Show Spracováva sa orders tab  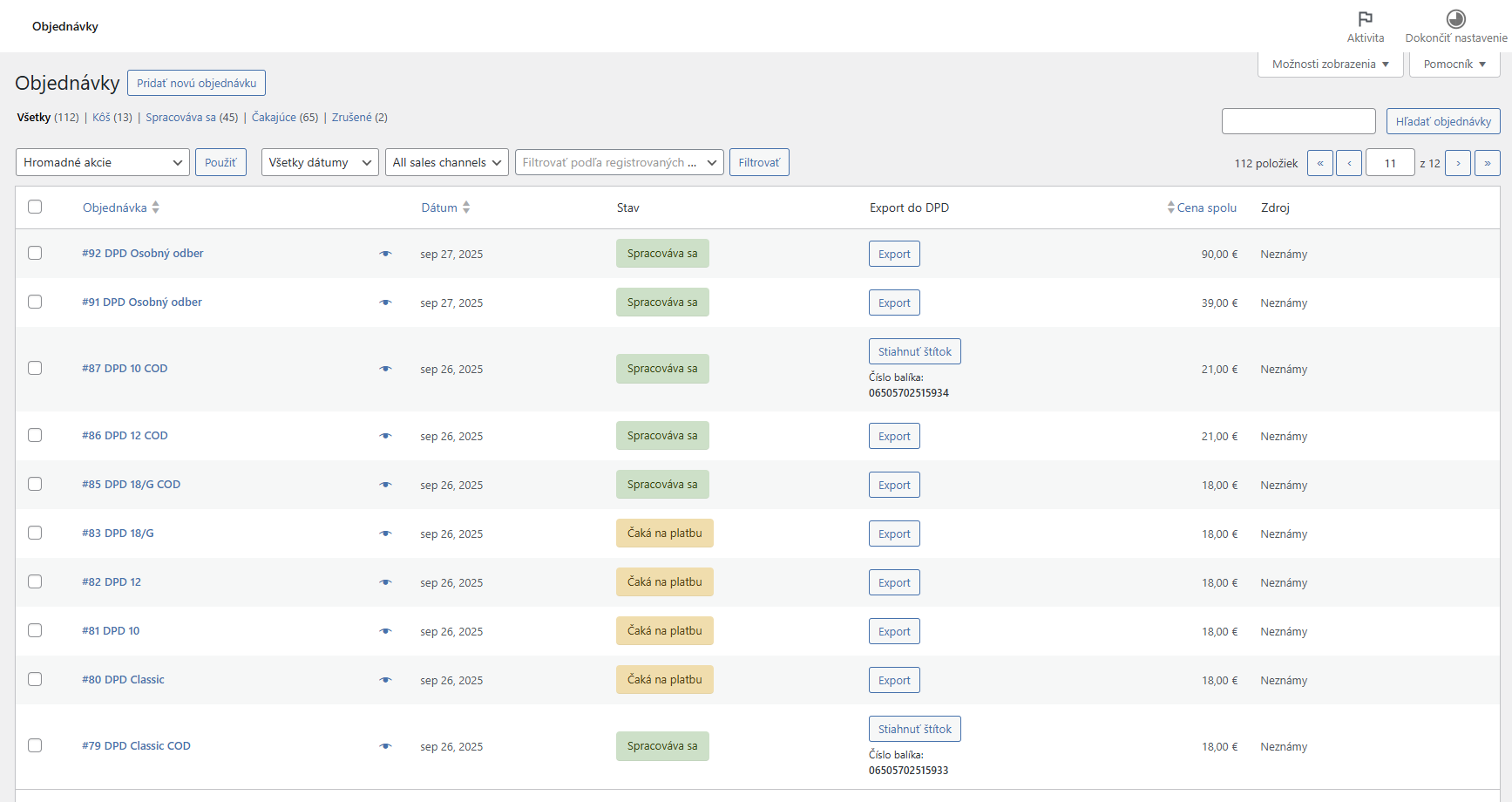[180, 118]
